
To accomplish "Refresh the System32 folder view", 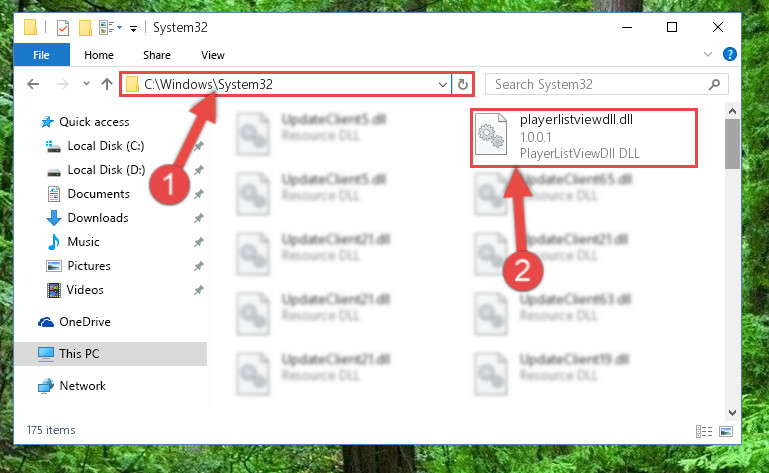I will point(462,84).
